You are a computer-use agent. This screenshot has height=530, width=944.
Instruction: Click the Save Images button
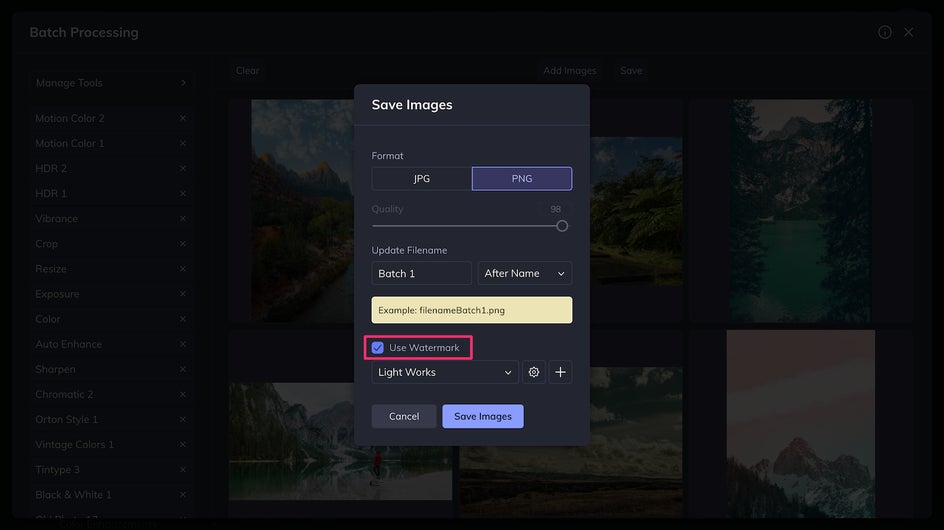click(x=483, y=416)
